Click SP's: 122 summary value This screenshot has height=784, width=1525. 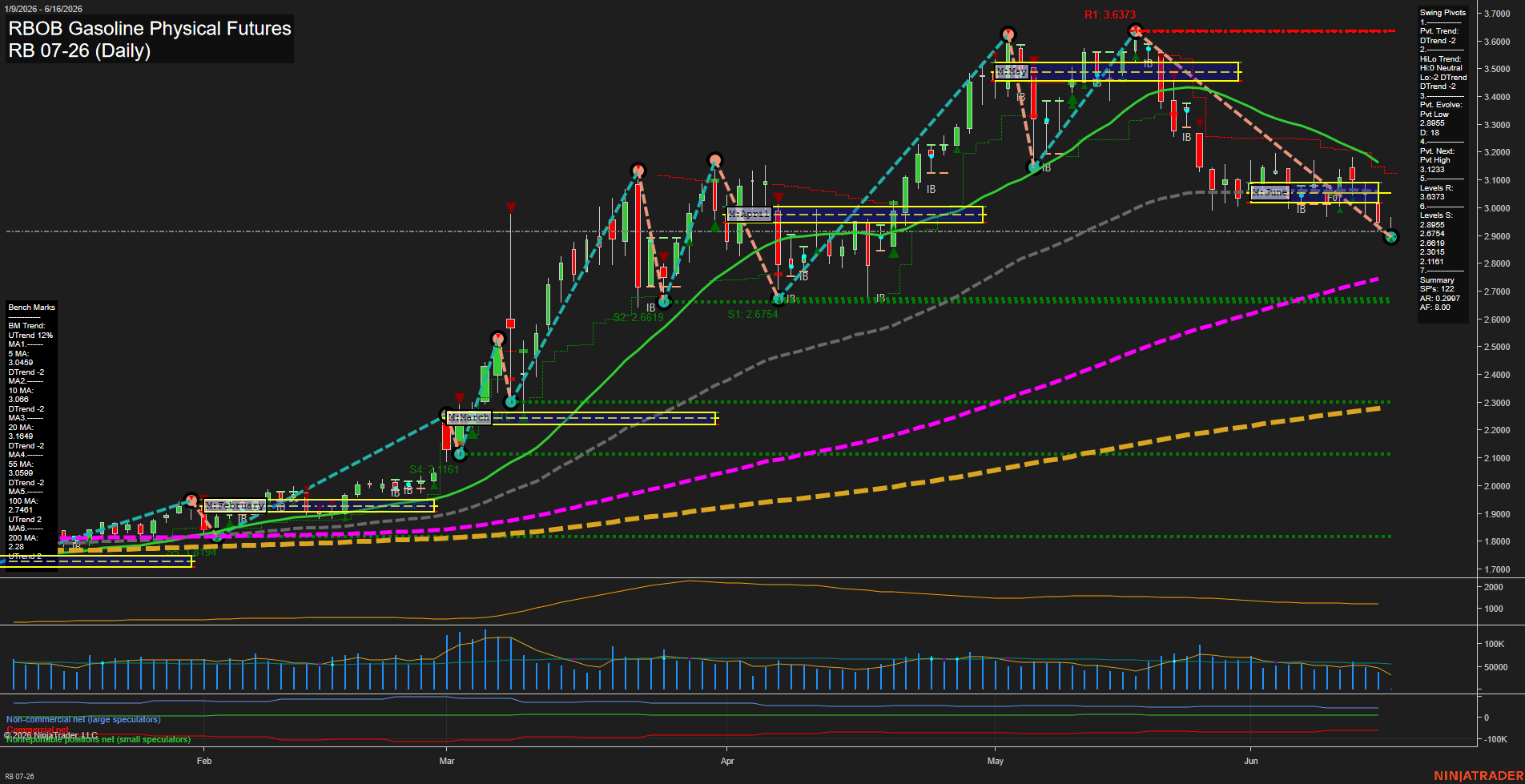click(1437, 289)
